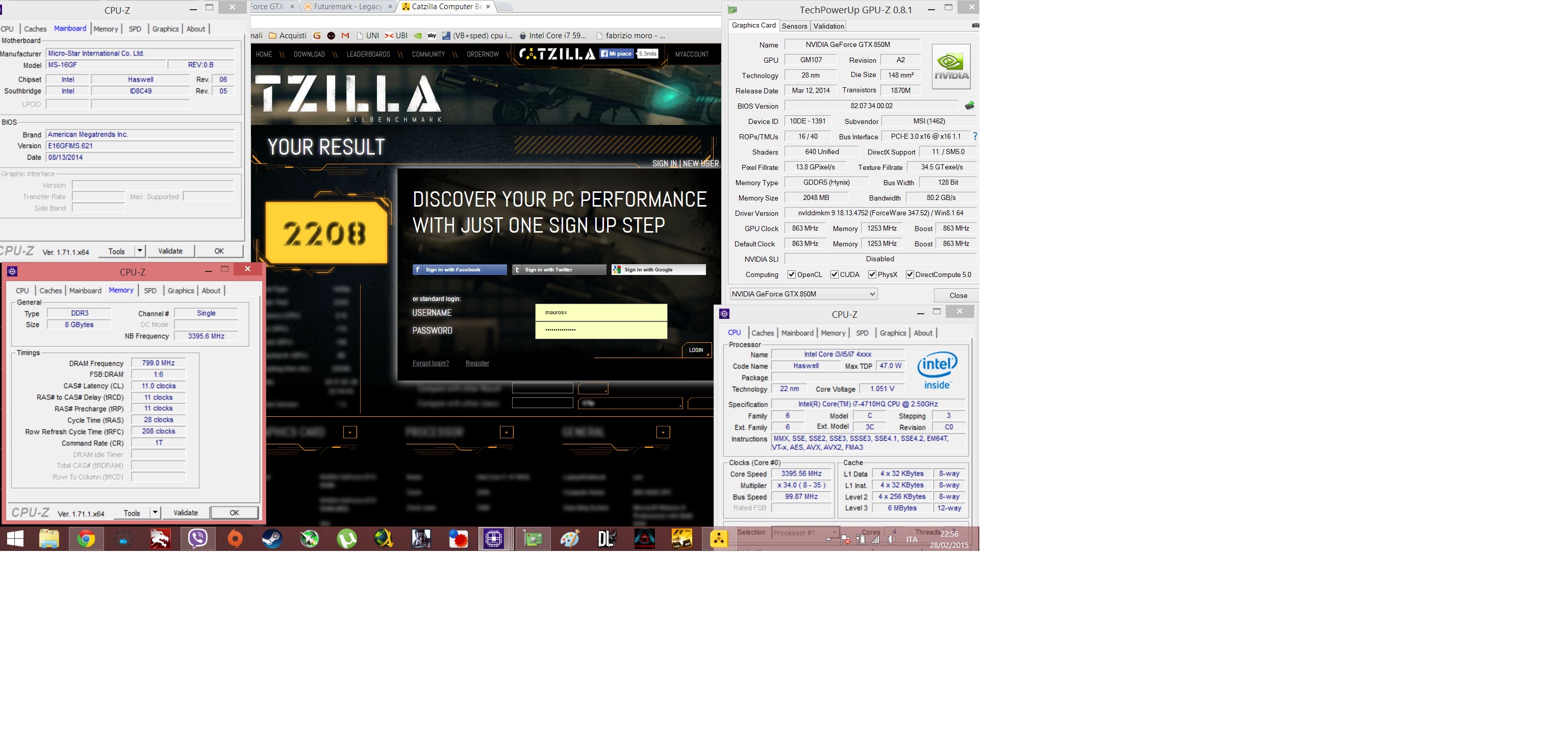The image size is (1568, 754).
Task: Open the Paint palette taskbar icon
Action: pyautogui.click(x=570, y=539)
